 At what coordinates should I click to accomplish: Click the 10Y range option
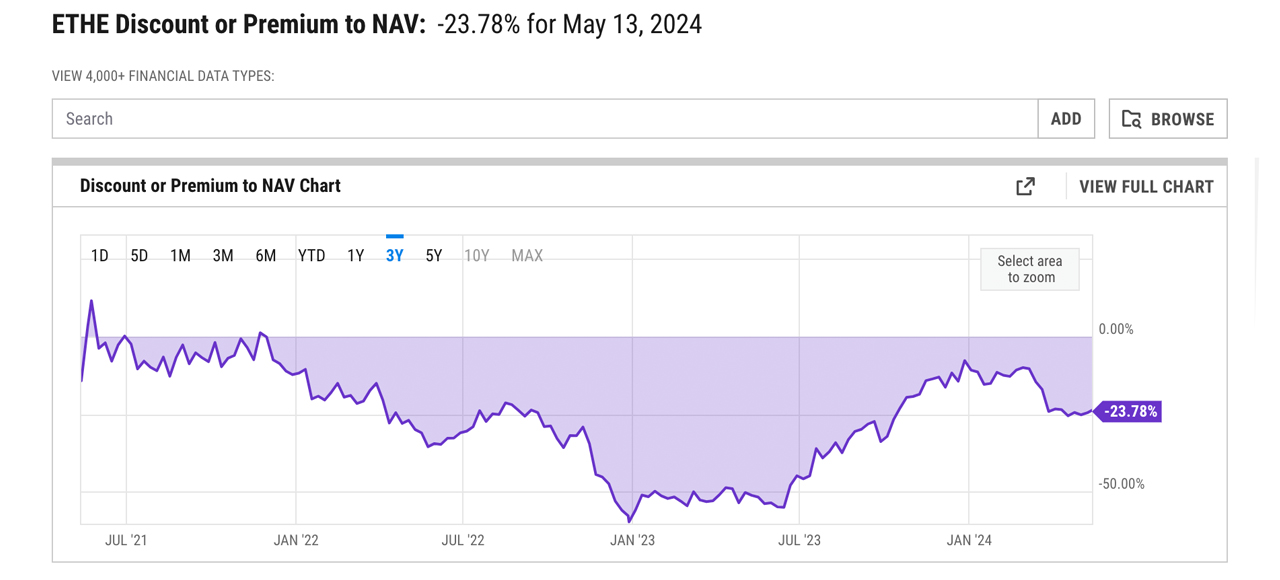pos(477,256)
